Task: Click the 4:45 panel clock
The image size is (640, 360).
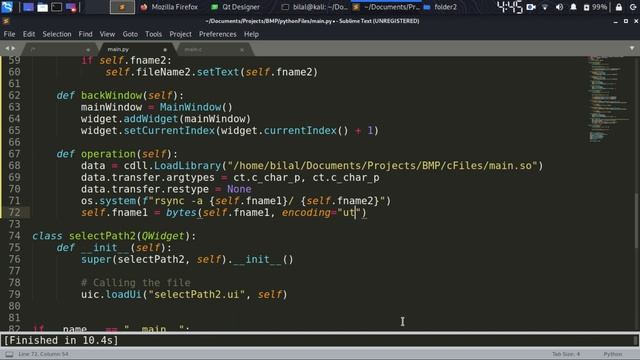Action: tap(509, 7)
